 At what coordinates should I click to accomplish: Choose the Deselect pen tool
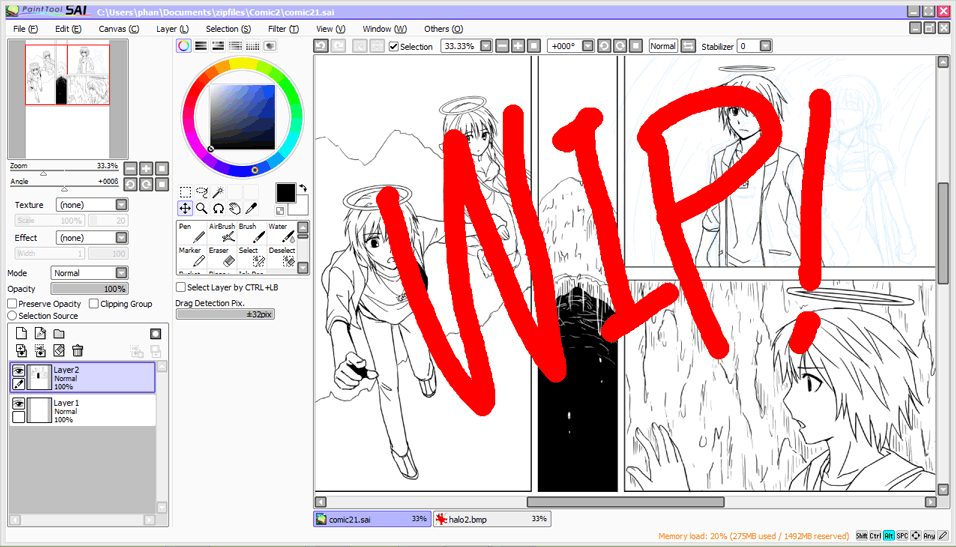point(282,257)
